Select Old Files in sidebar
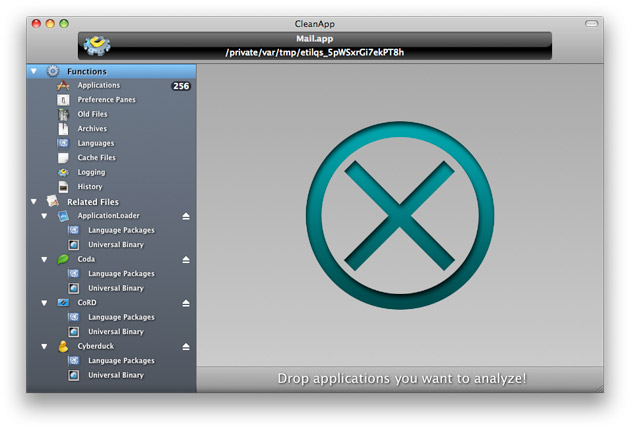The image size is (630, 429). 111,114
